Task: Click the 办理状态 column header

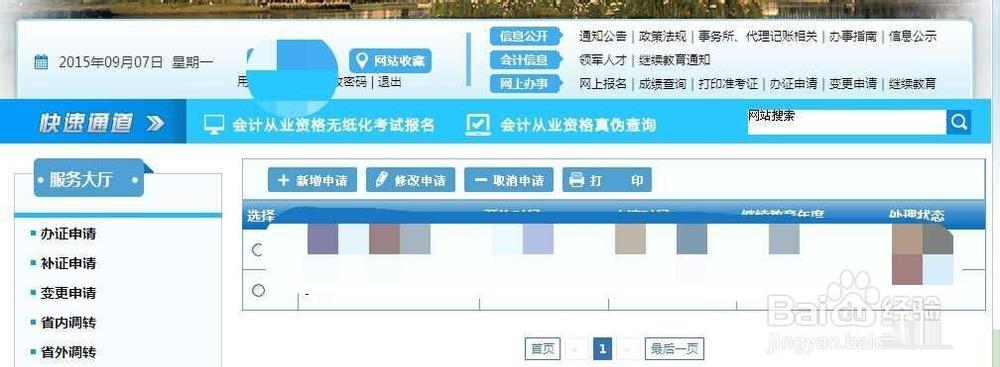Action: (916, 216)
